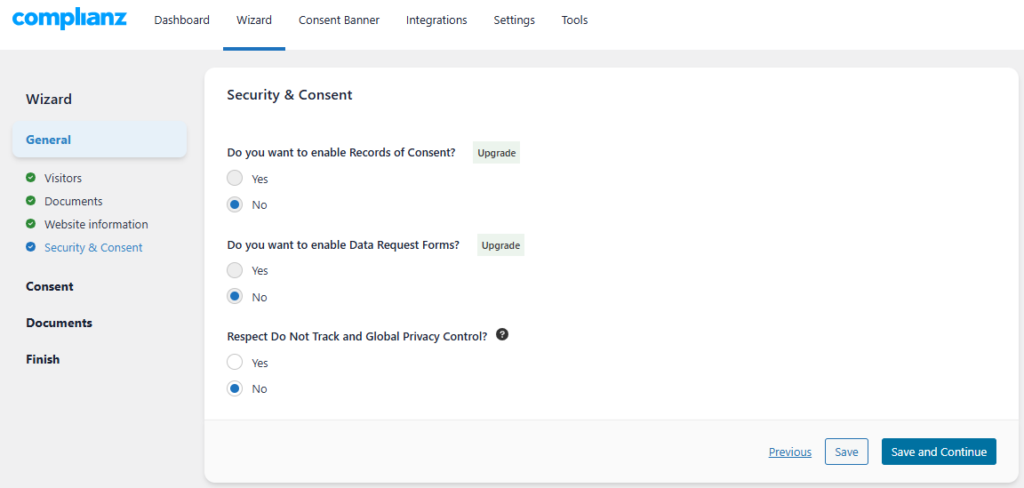
Task: Click the check icon beside Website information
Action: tap(30, 223)
